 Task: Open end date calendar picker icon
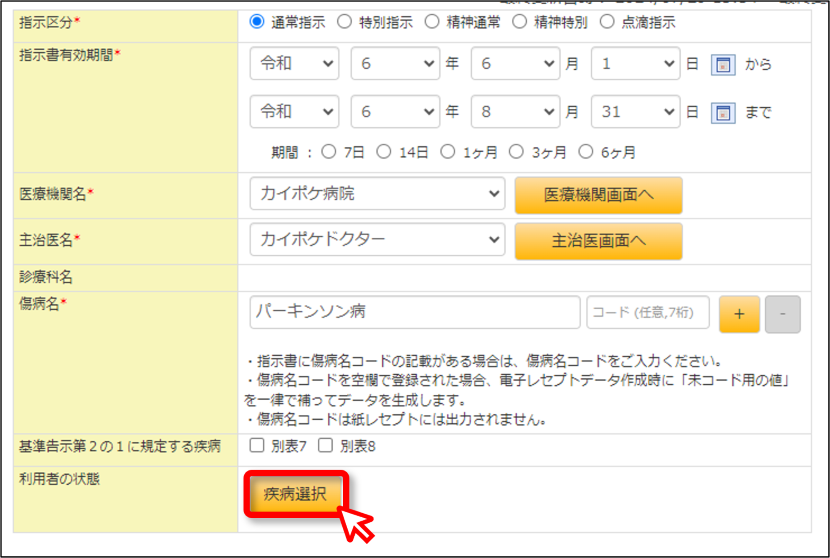[723, 112]
